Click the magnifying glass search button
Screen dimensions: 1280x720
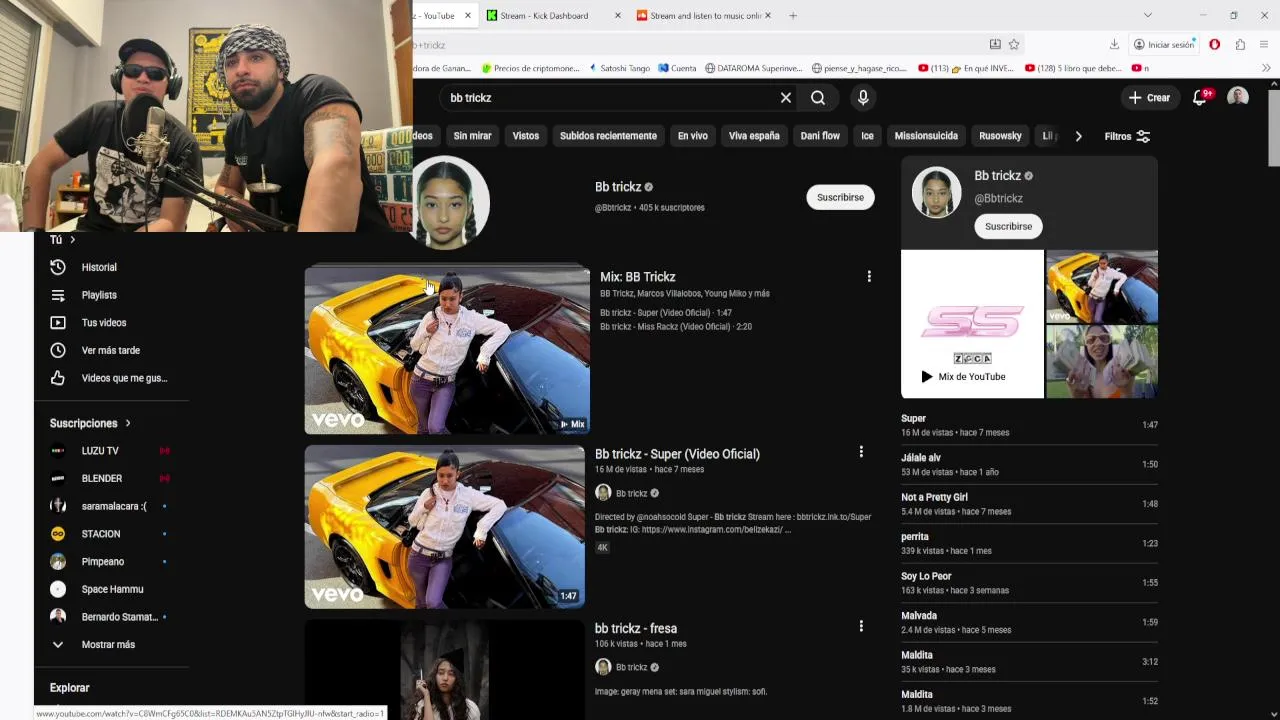click(818, 98)
